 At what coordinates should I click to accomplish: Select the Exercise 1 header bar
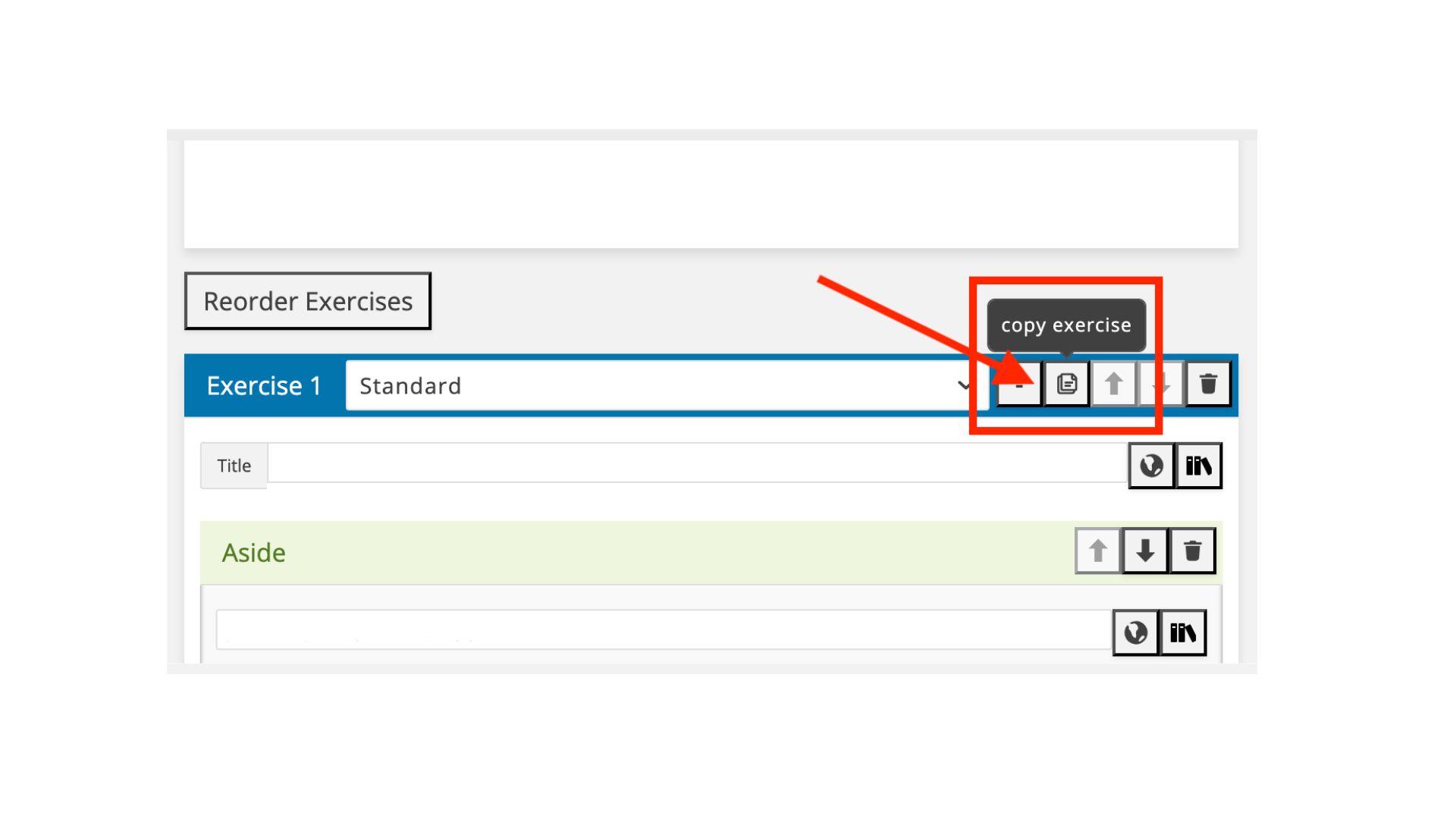(x=263, y=385)
